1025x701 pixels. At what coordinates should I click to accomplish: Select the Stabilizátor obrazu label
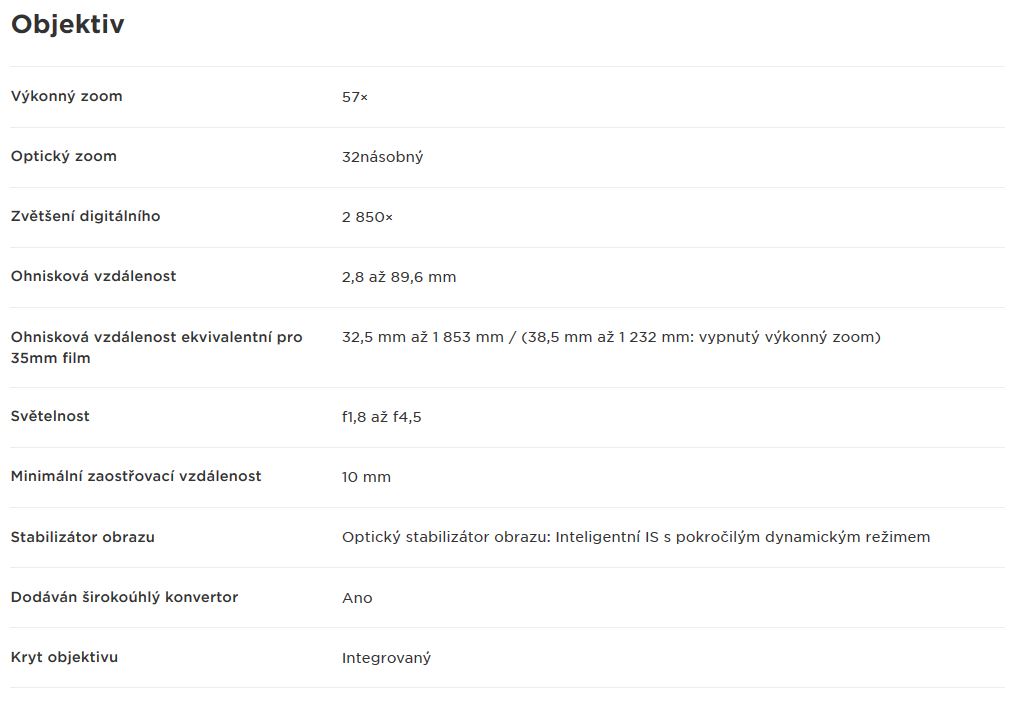[82, 537]
